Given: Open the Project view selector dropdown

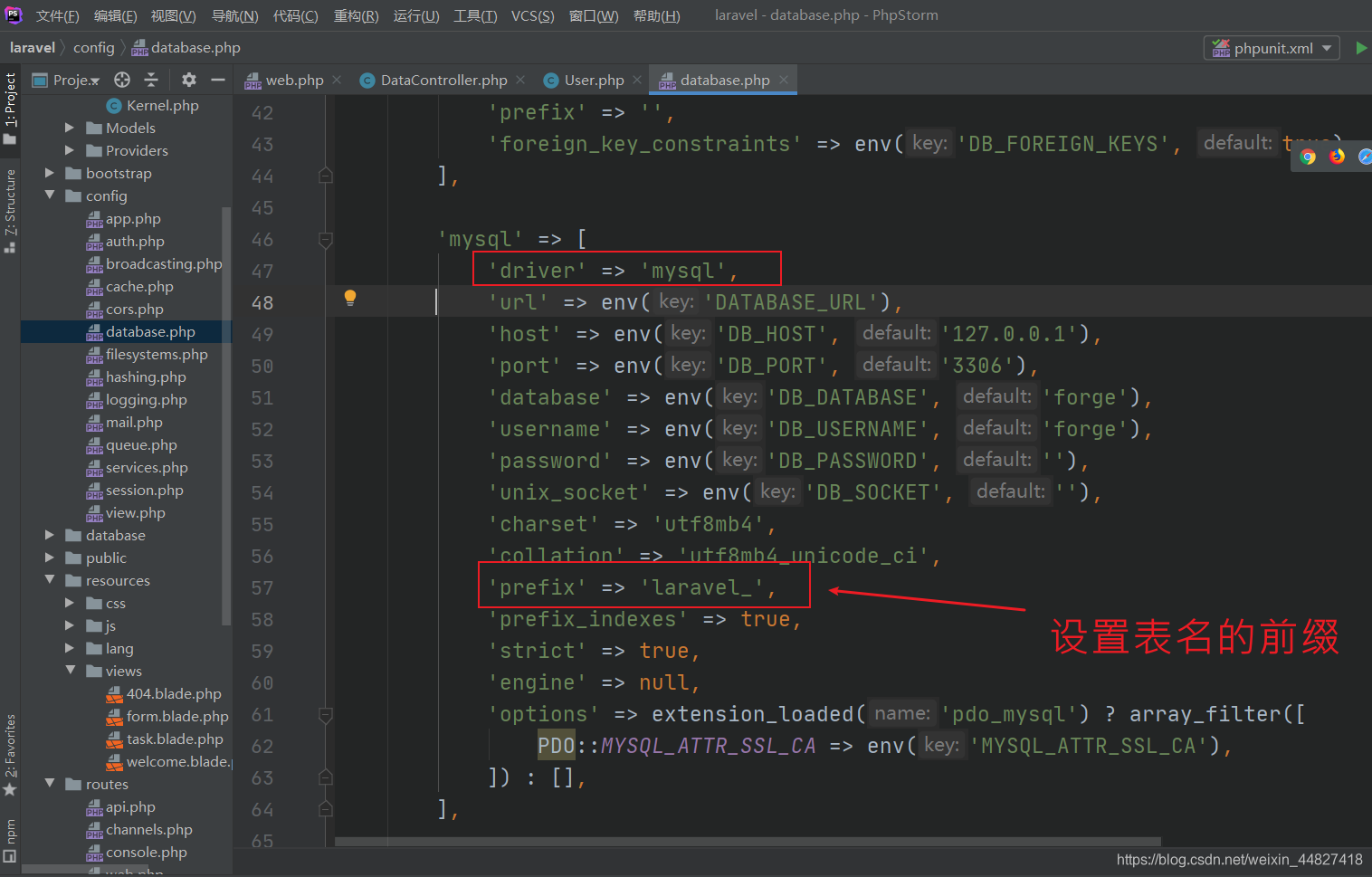Looking at the screenshot, I should tap(66, 80).
